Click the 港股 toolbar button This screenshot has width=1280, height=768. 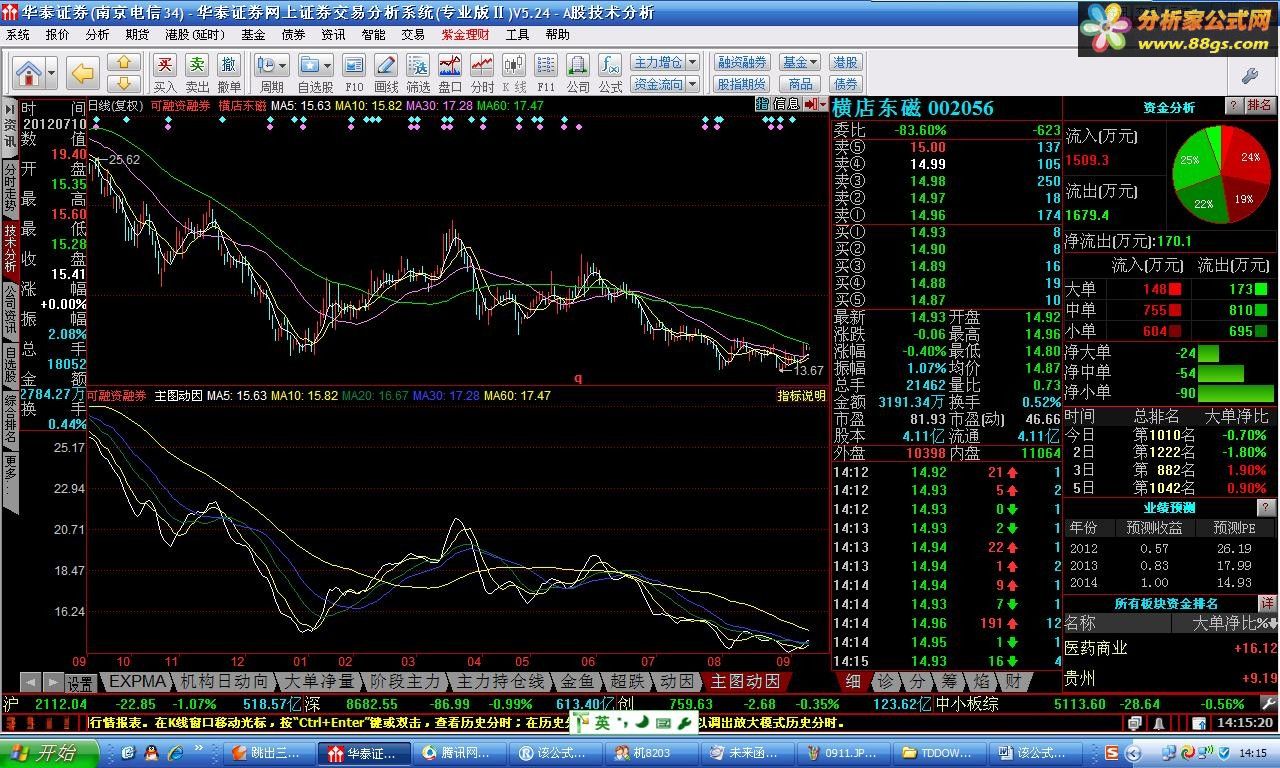[x=845, y=63]
